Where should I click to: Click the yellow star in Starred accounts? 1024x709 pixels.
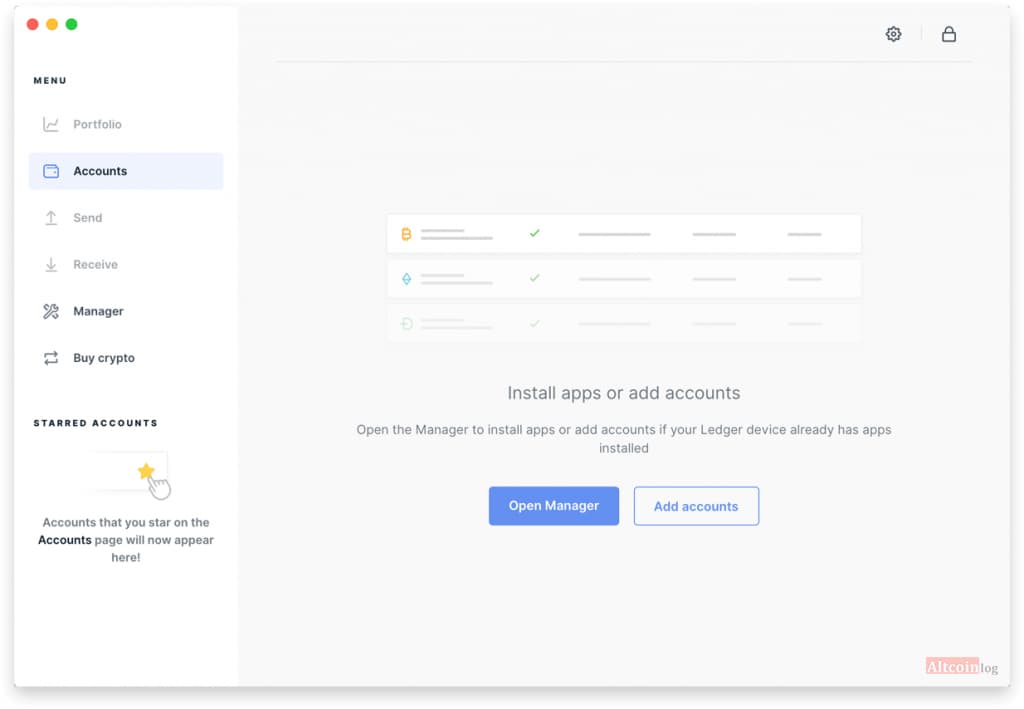click(146, 471)
